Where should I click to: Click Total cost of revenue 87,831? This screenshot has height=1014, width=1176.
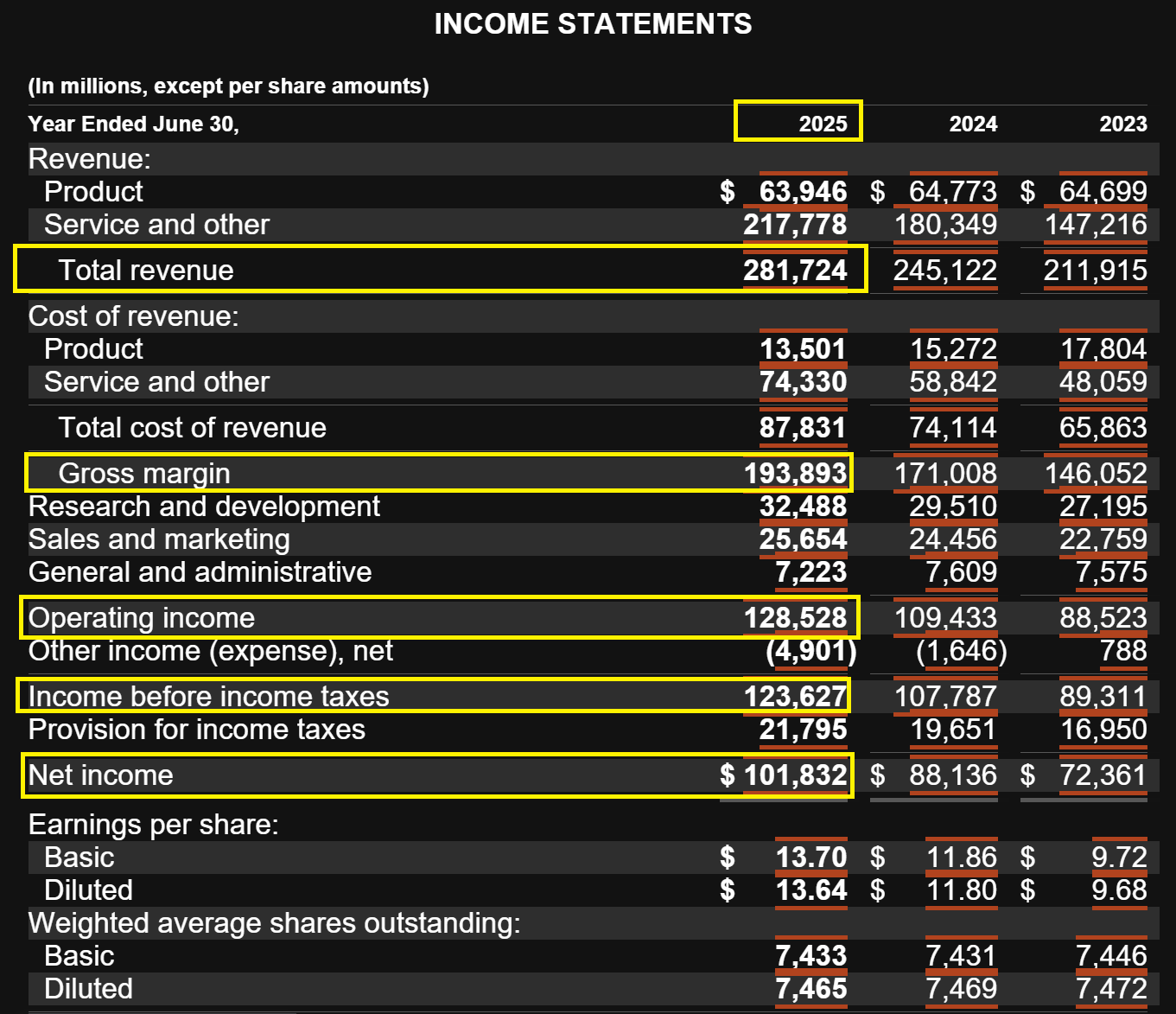(x=803, y=427)
